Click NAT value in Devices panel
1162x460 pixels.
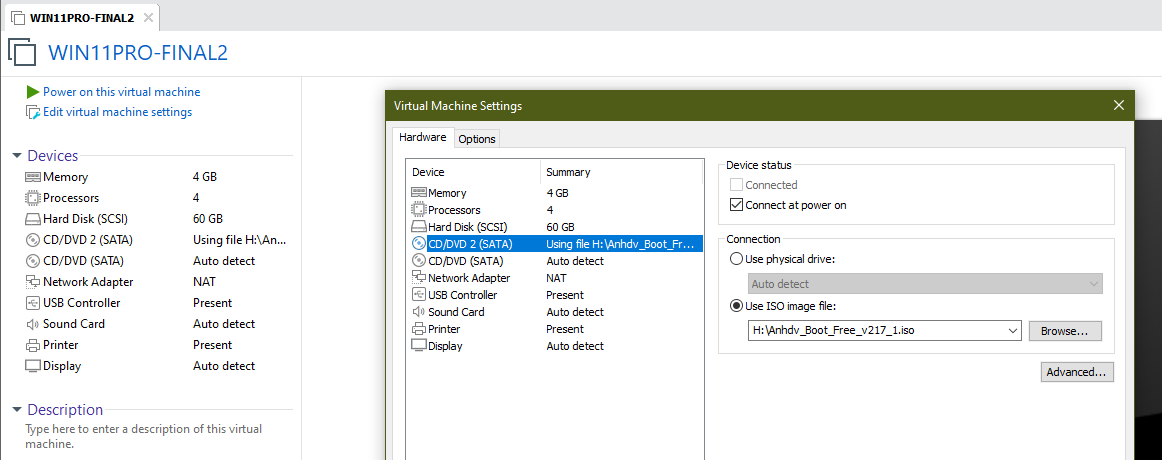coord(204,281)
